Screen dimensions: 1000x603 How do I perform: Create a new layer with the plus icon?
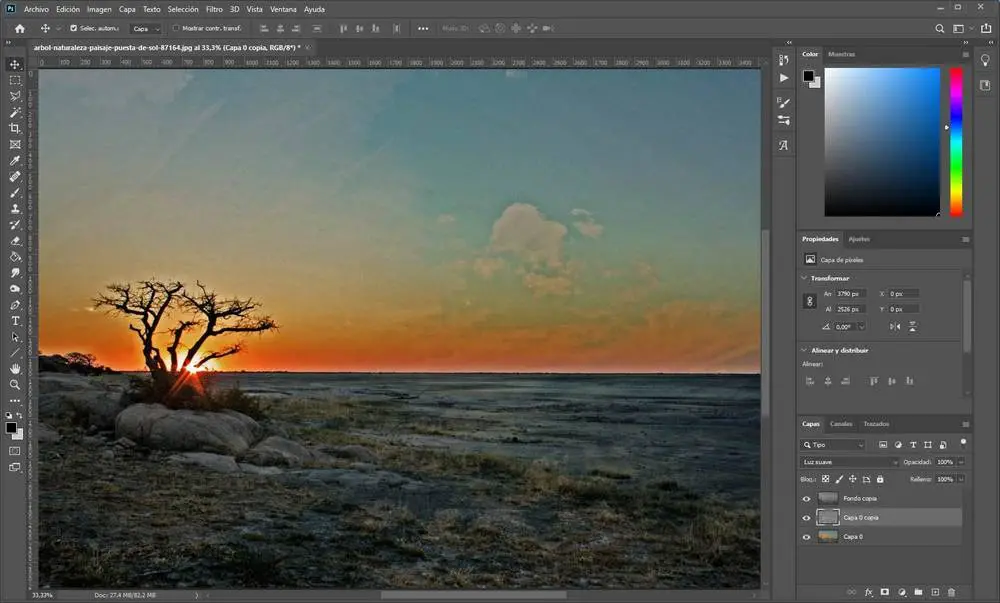[x=935, y=592]
